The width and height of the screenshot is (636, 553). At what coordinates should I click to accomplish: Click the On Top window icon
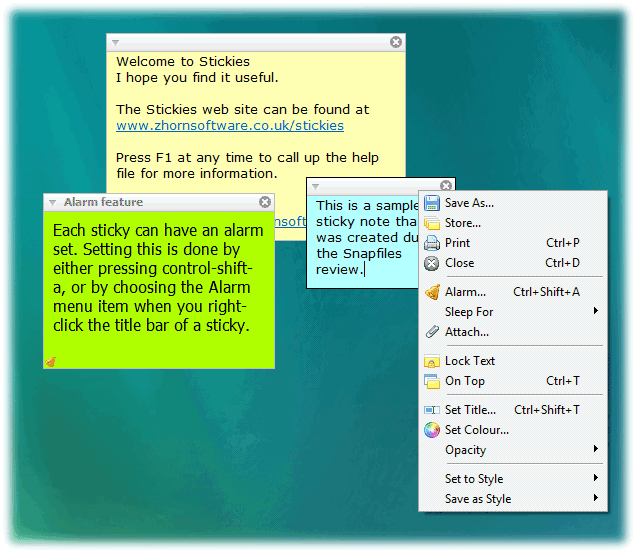pos(432,381)
